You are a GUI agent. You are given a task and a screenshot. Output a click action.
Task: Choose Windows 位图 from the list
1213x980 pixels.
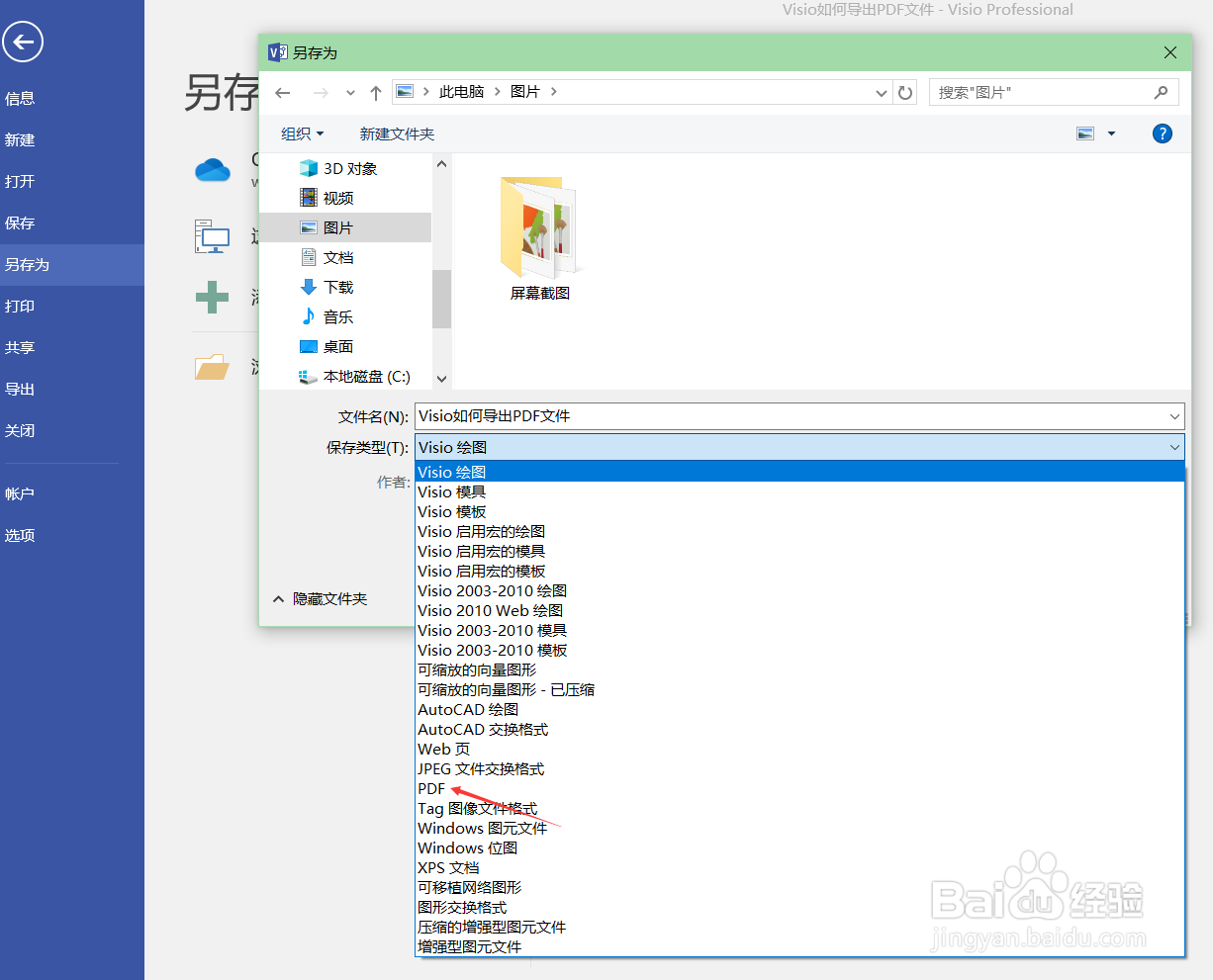point(799,848)
